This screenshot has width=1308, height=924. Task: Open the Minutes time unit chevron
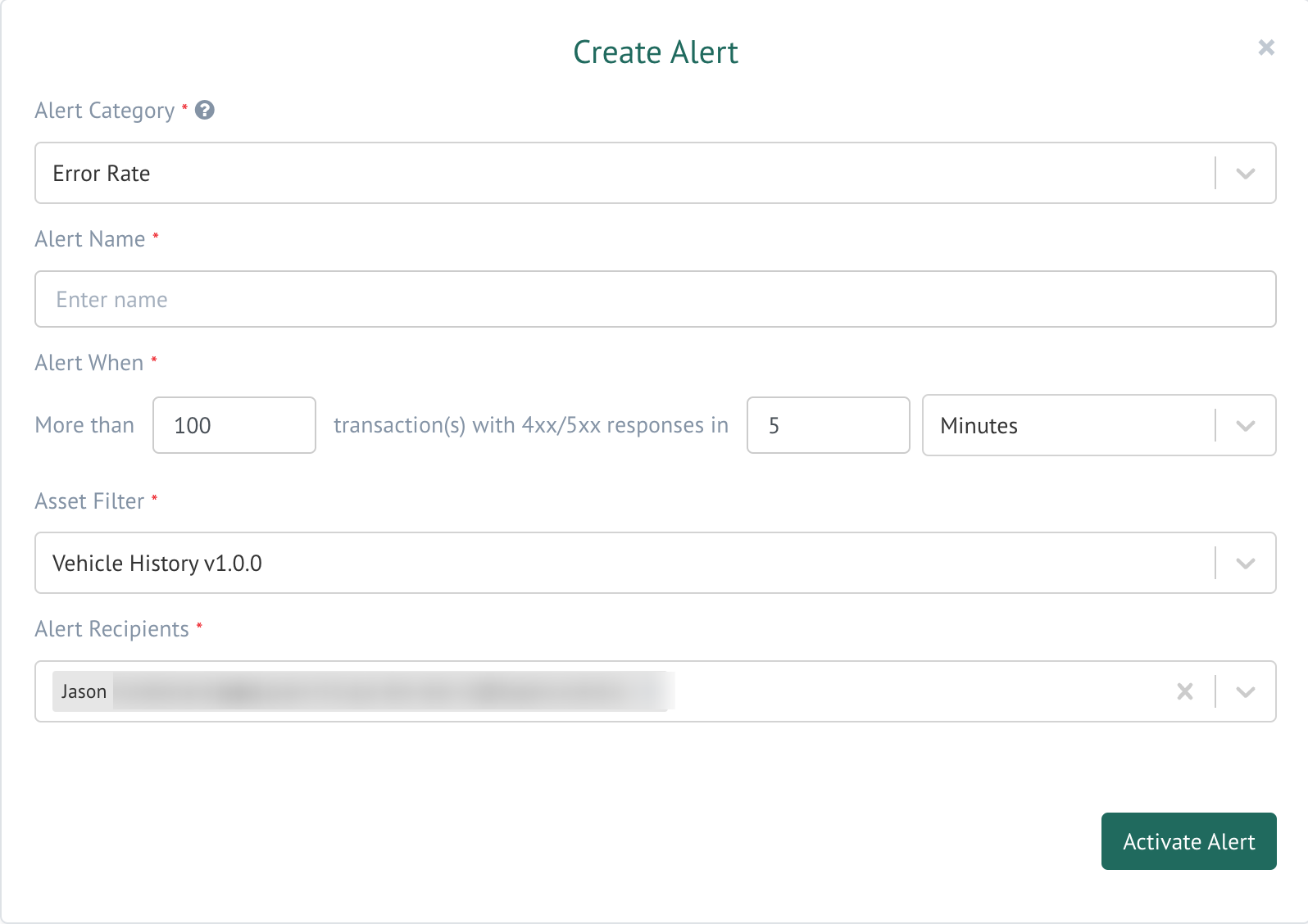coord(1245,426)
